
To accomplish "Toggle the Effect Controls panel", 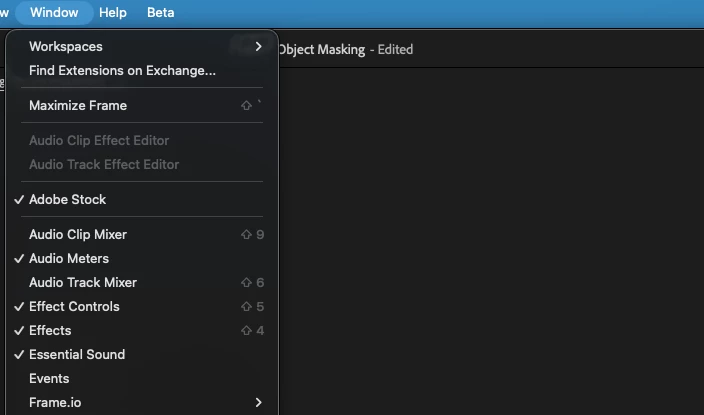I will tap(142, 307).
